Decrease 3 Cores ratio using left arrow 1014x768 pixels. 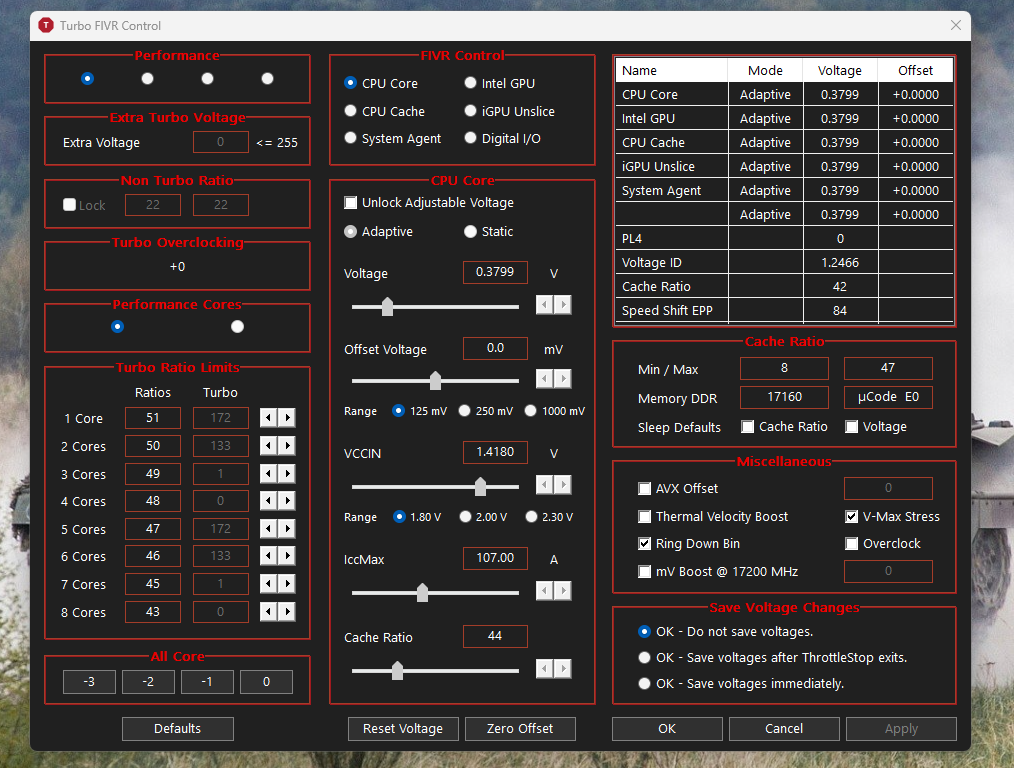point(268,474)
